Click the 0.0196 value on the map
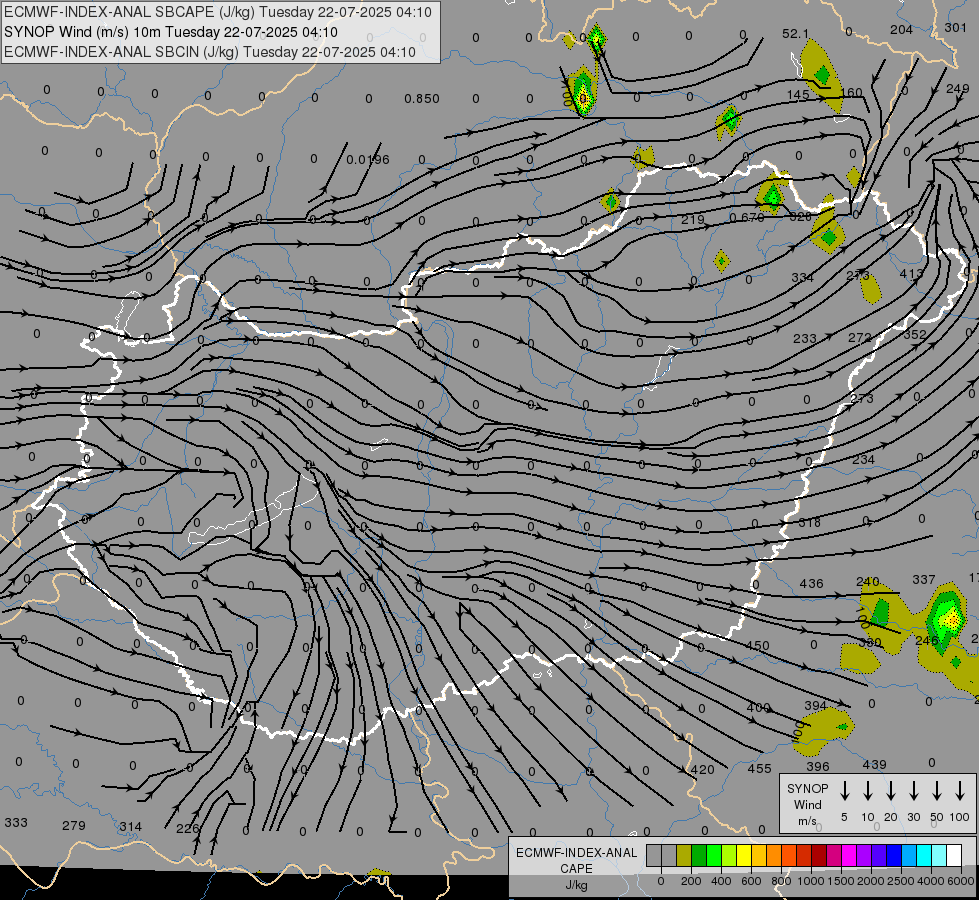The height and width of the screenshot is (900, 979). [368, 160]
